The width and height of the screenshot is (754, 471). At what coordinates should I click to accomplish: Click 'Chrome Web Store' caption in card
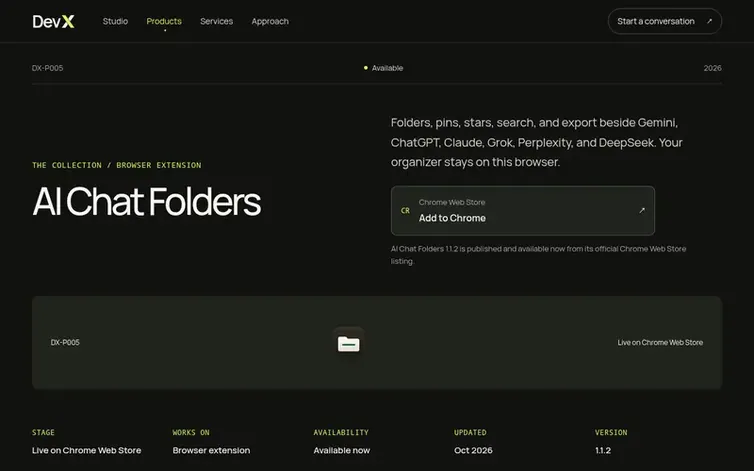[x=452, y=202]
